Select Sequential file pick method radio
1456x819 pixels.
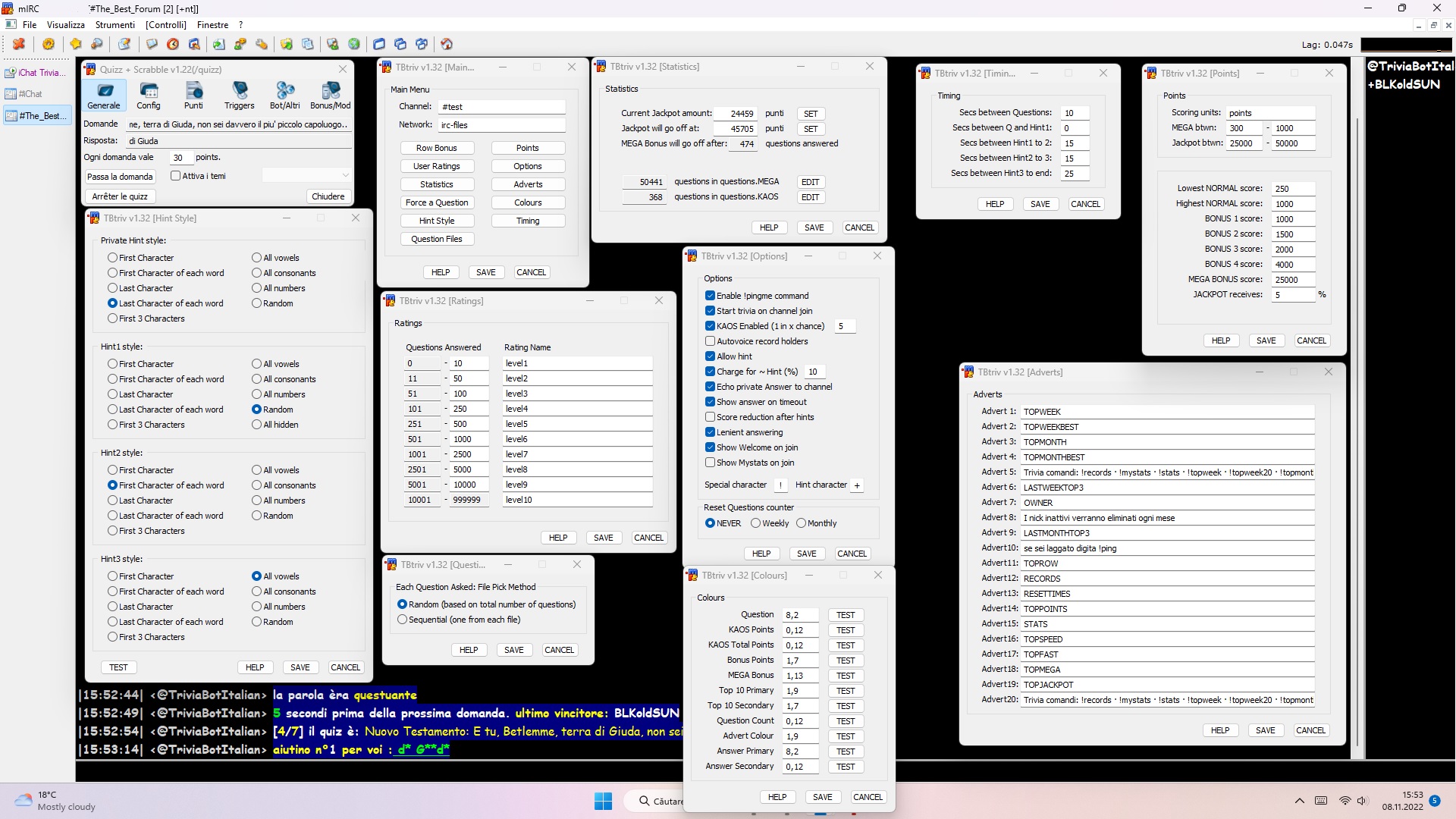coord(402,620)
